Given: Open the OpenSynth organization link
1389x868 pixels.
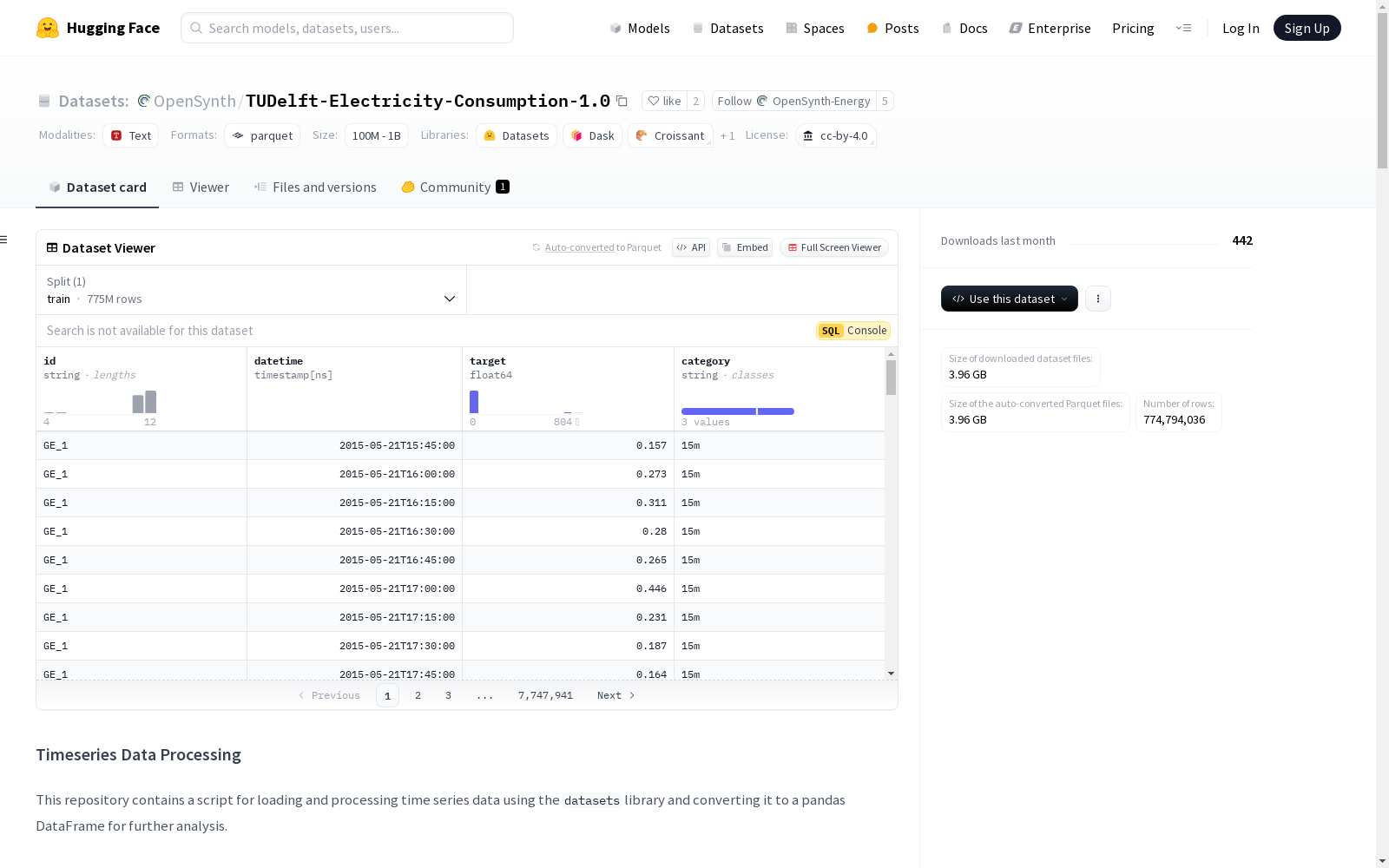Looking at the screenshot, I should 194,101.
